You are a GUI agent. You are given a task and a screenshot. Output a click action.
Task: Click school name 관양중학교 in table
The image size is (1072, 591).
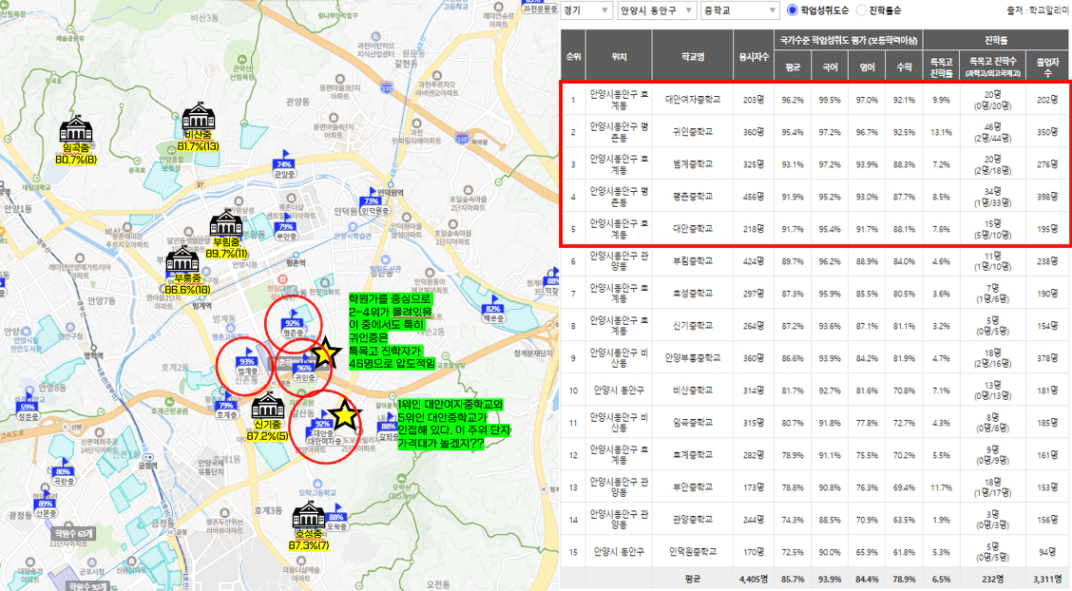pos(693,519)
